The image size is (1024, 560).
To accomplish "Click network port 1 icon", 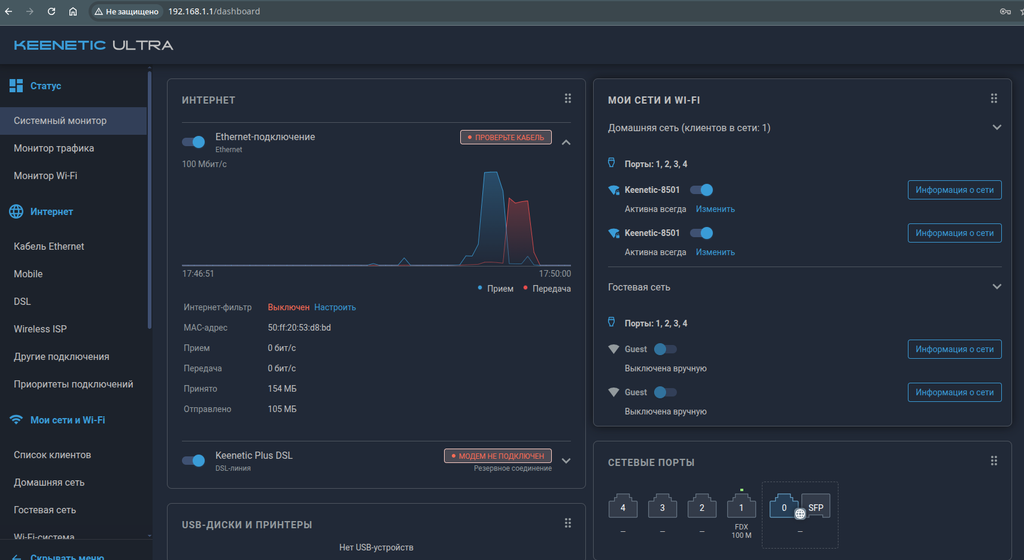I will click(741, 506).
